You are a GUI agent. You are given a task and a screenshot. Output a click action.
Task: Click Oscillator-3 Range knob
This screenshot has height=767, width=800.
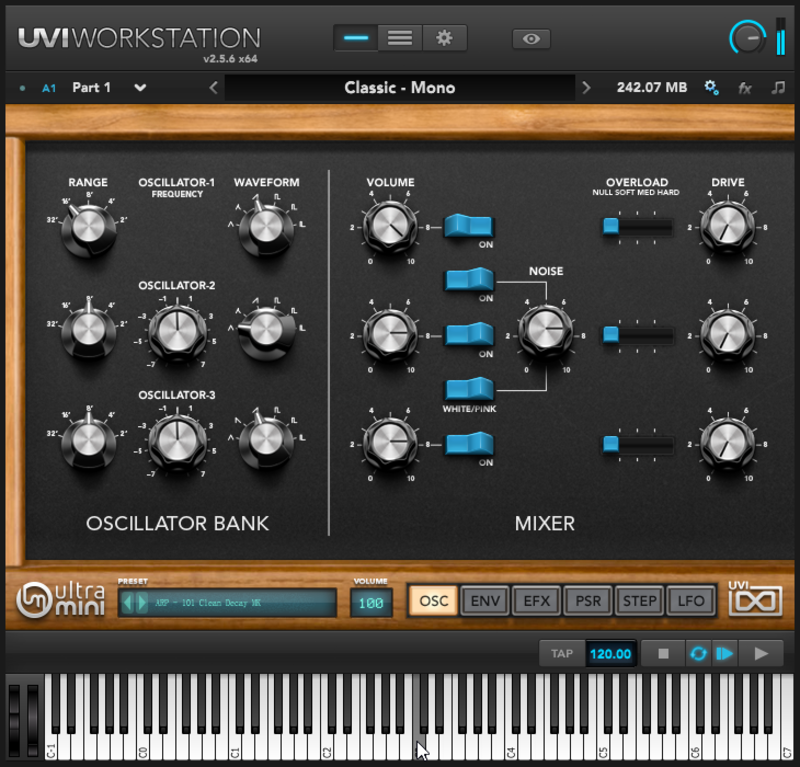point(89,440)
